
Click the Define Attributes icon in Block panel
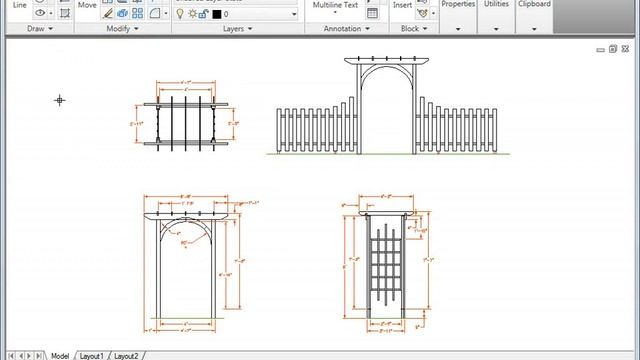pos(422,13)
